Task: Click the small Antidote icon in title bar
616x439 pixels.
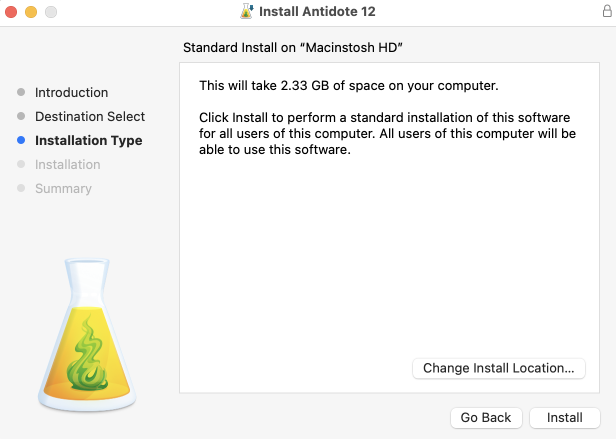Action: [x=246, y=12]
